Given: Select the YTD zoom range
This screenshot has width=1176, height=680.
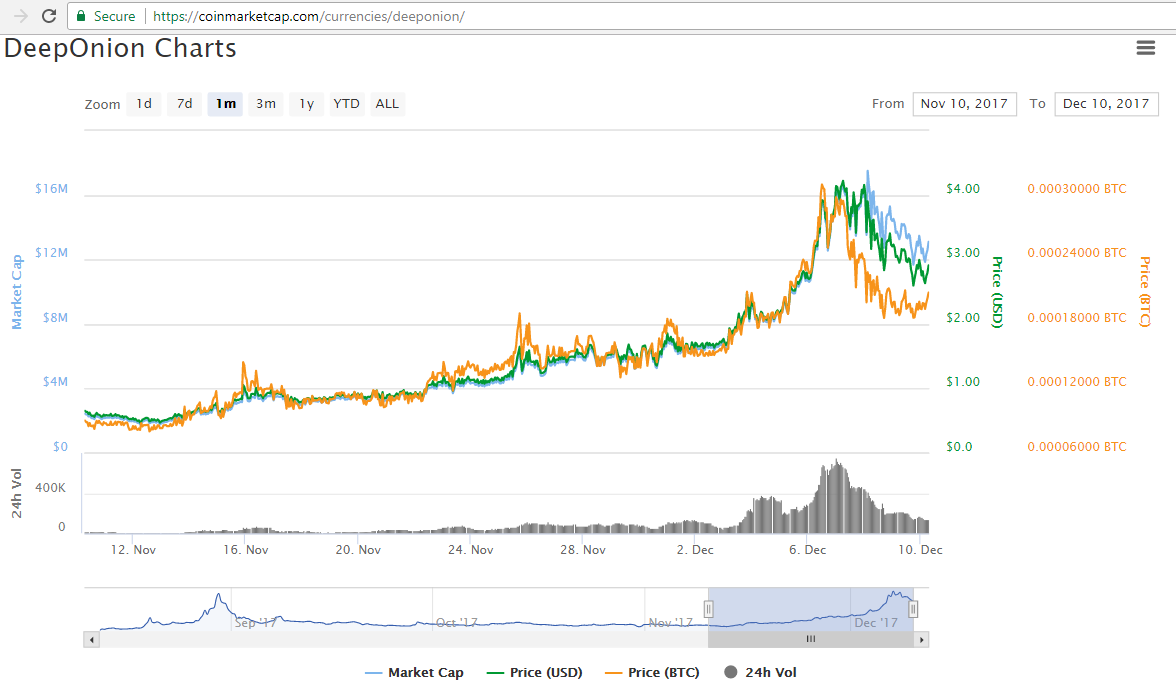Looking at the screenshot, I should point(346,103).
